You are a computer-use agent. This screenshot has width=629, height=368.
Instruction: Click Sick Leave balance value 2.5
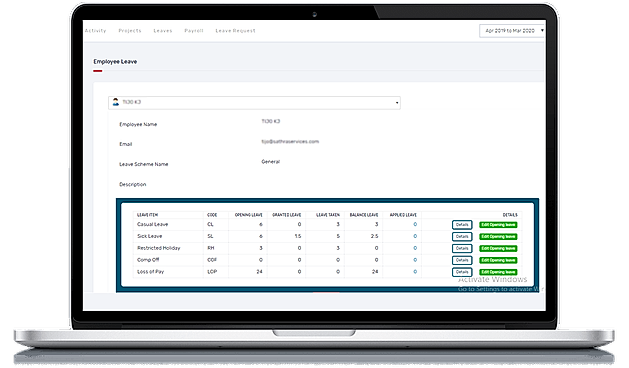pyautogui.click(x=374, y=236)
